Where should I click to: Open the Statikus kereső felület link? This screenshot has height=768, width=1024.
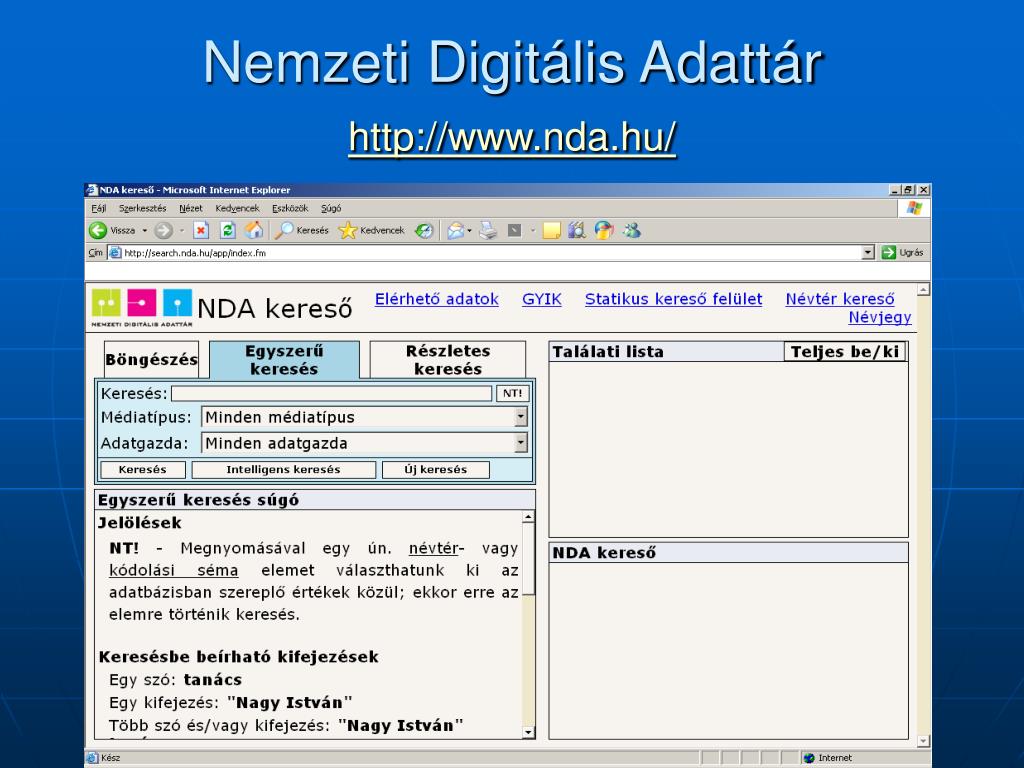pos(673,299)
